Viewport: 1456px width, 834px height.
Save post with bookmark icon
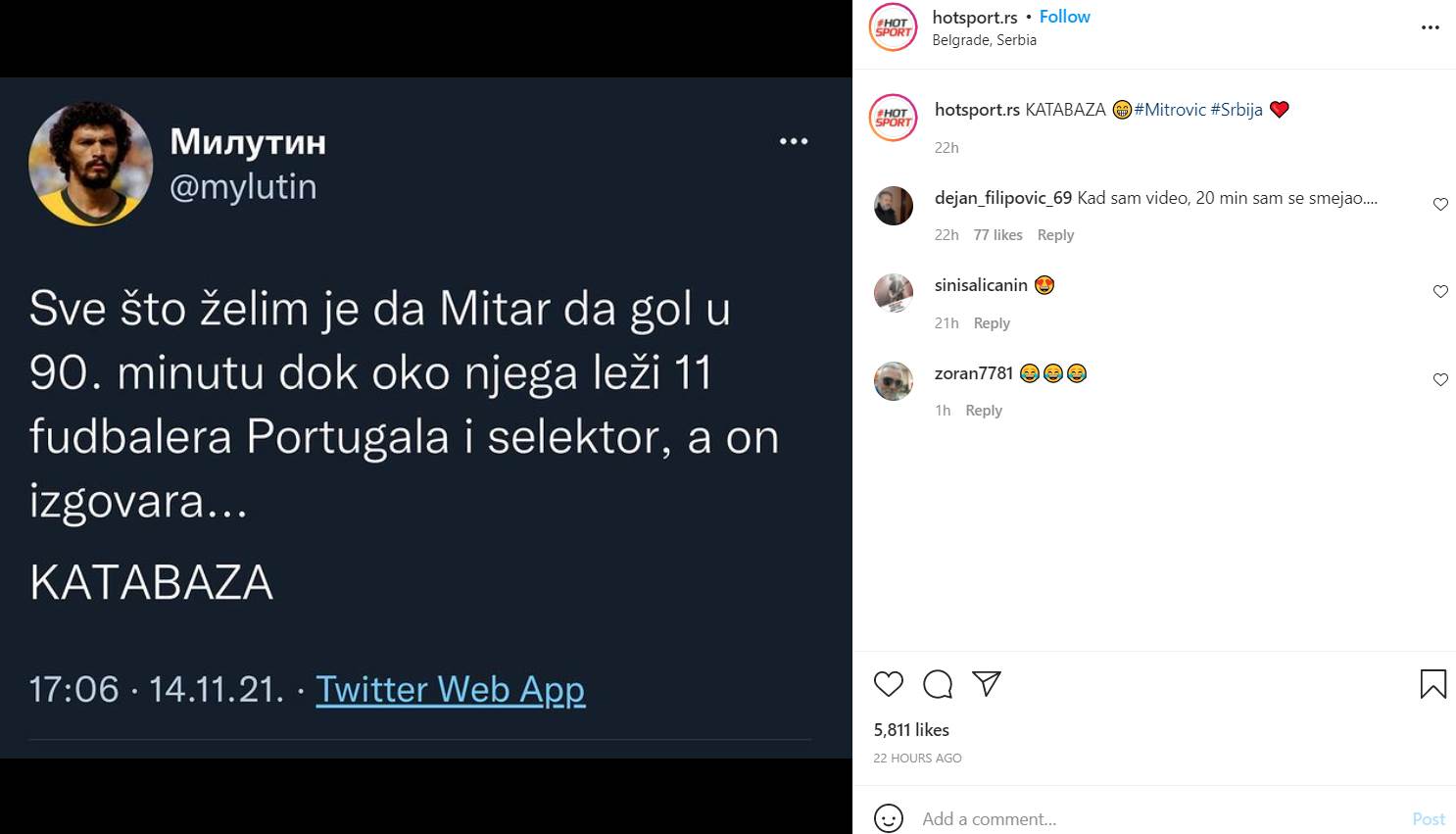(1432, 684)
